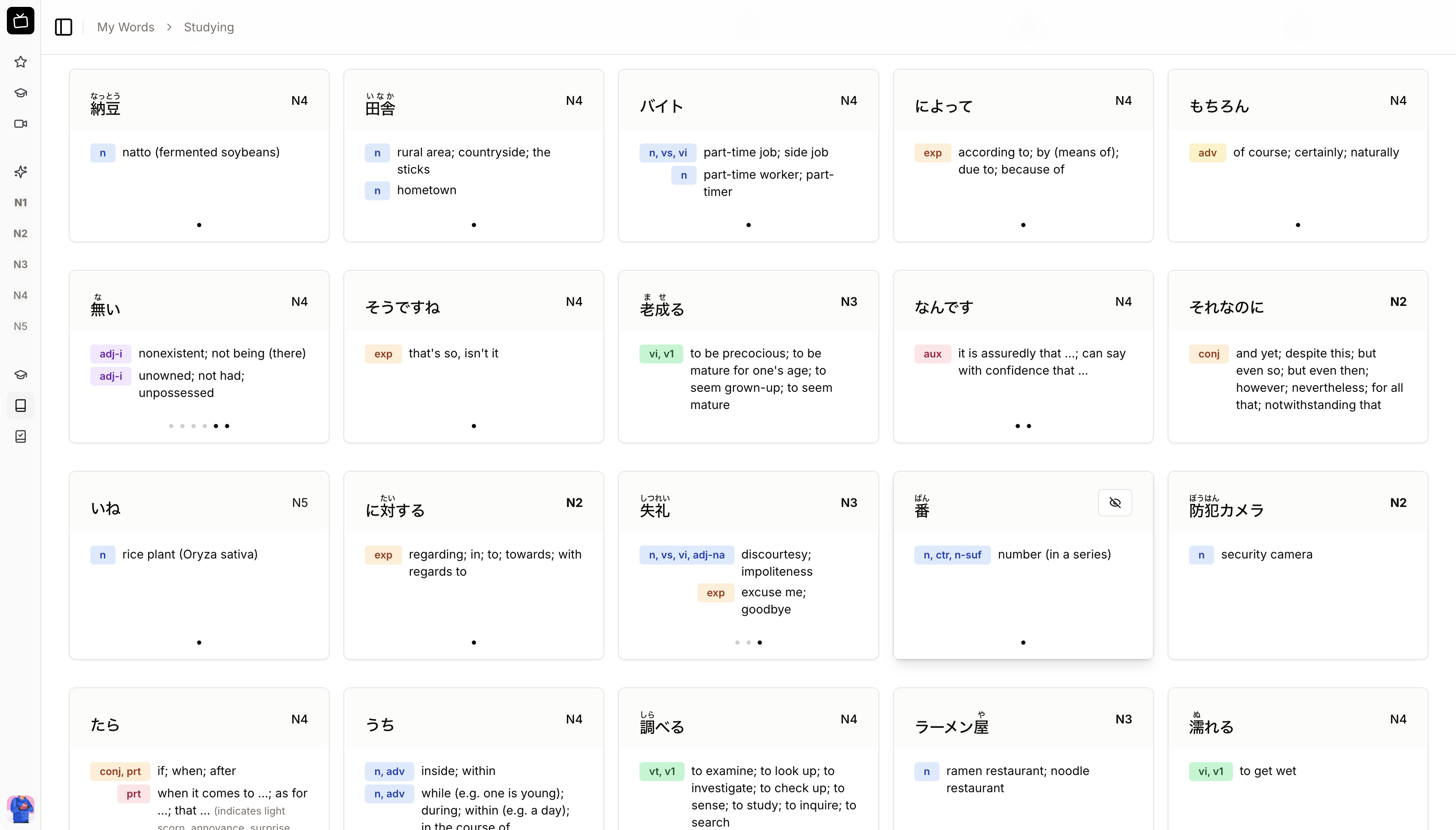This screenshot has height=830, width=1456.
Task: Open the 老成る word card
Action: coord(748,356)
